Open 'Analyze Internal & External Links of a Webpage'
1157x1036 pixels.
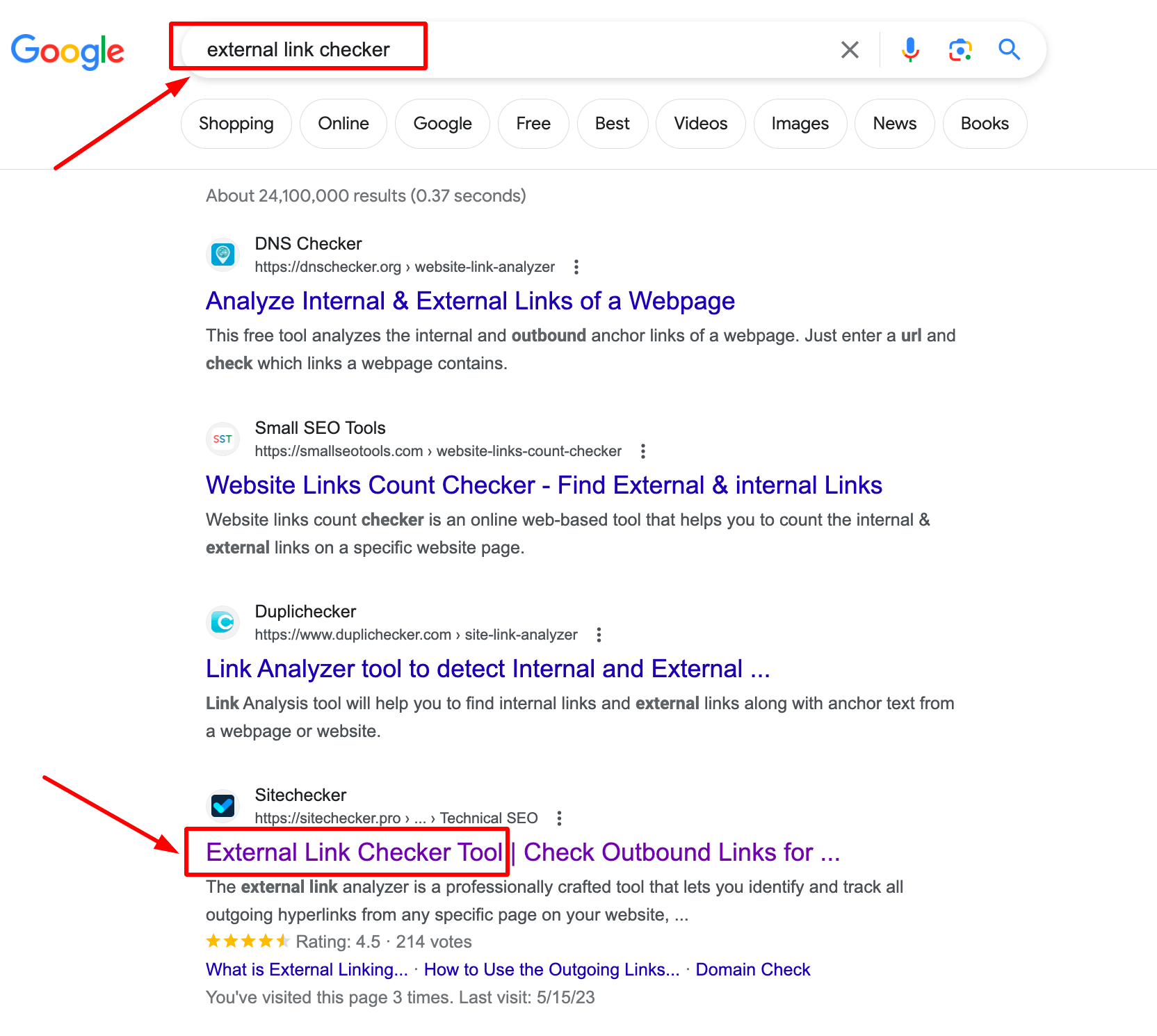pyautogui.click(x=470, y=301)
